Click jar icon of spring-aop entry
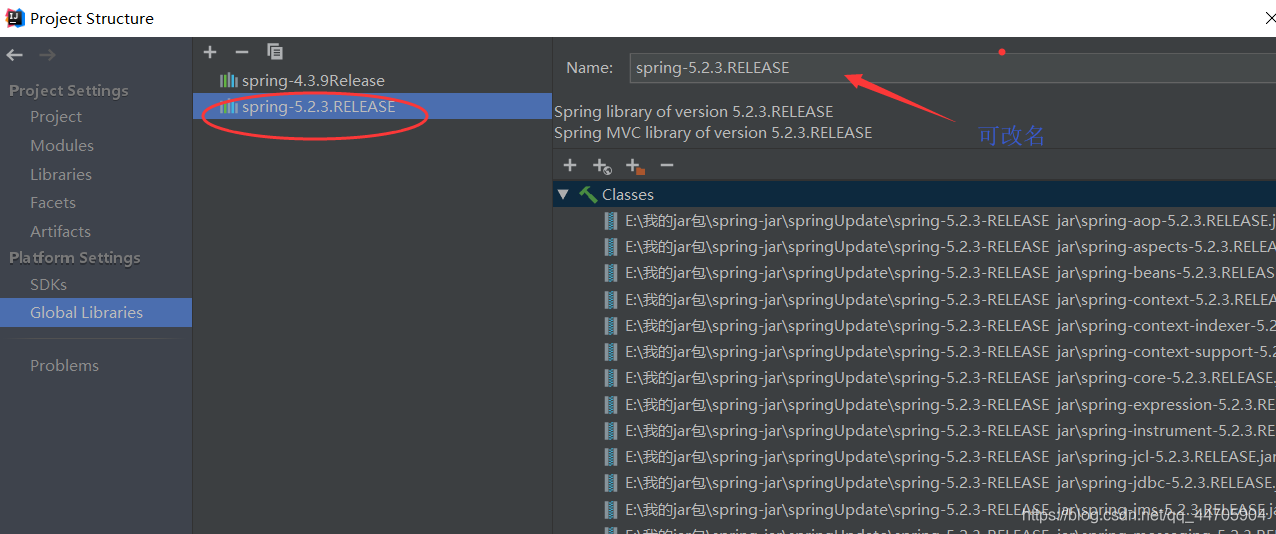This screenshot has height=534, width=1276. point(611,220)
